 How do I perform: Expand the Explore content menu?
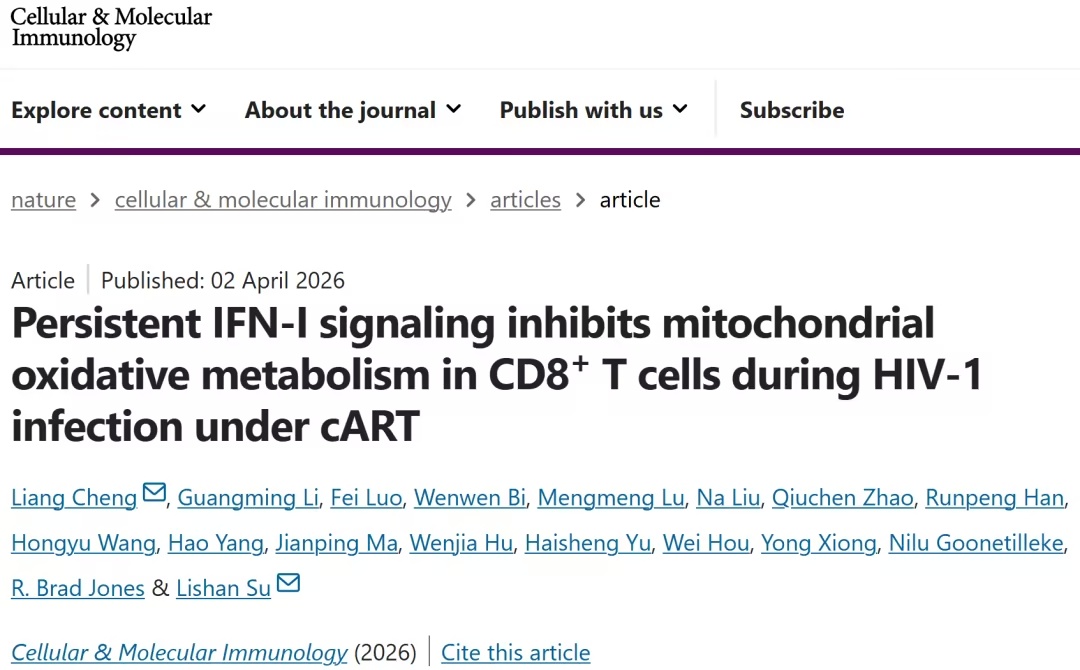point(108,110)
